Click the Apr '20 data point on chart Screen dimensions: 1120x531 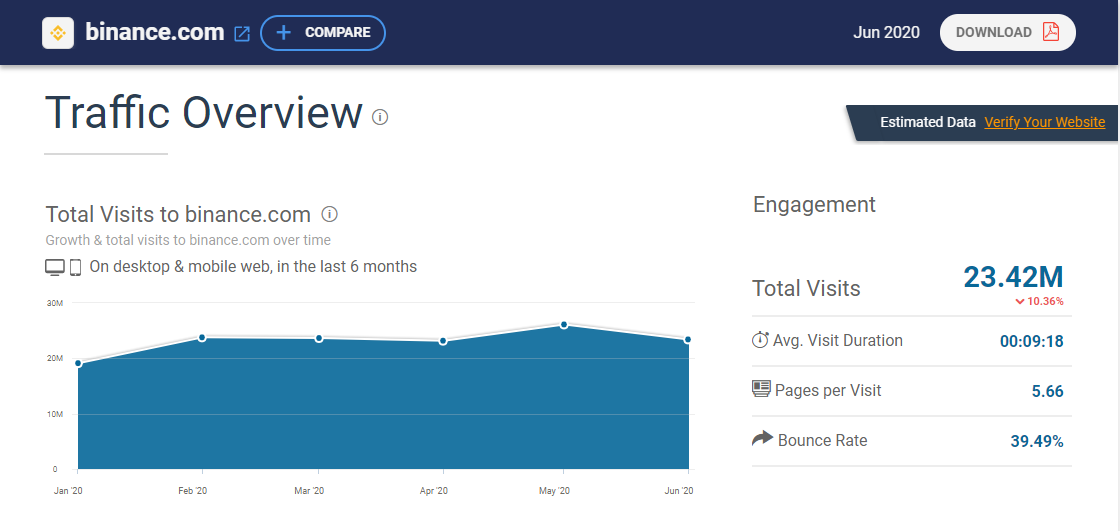443,341
